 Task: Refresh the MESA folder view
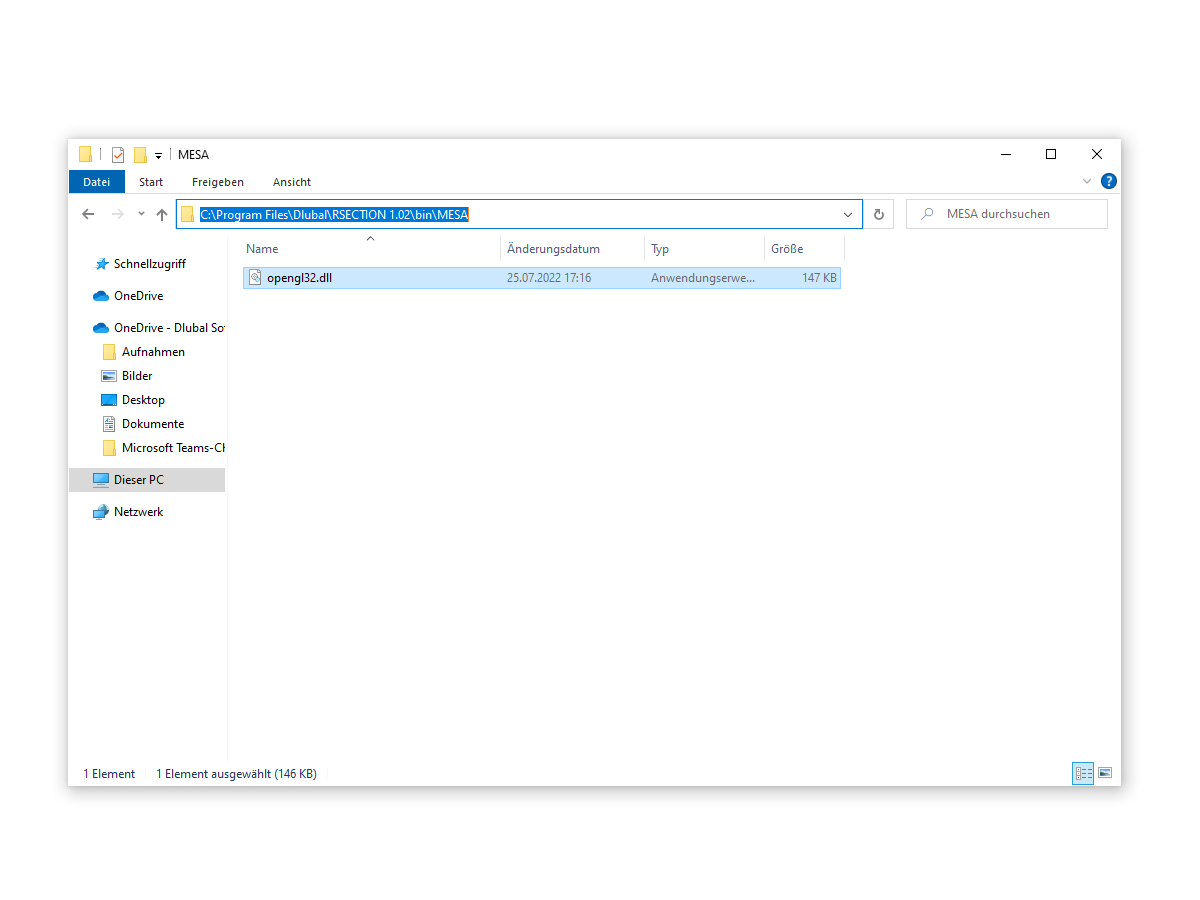878,213
